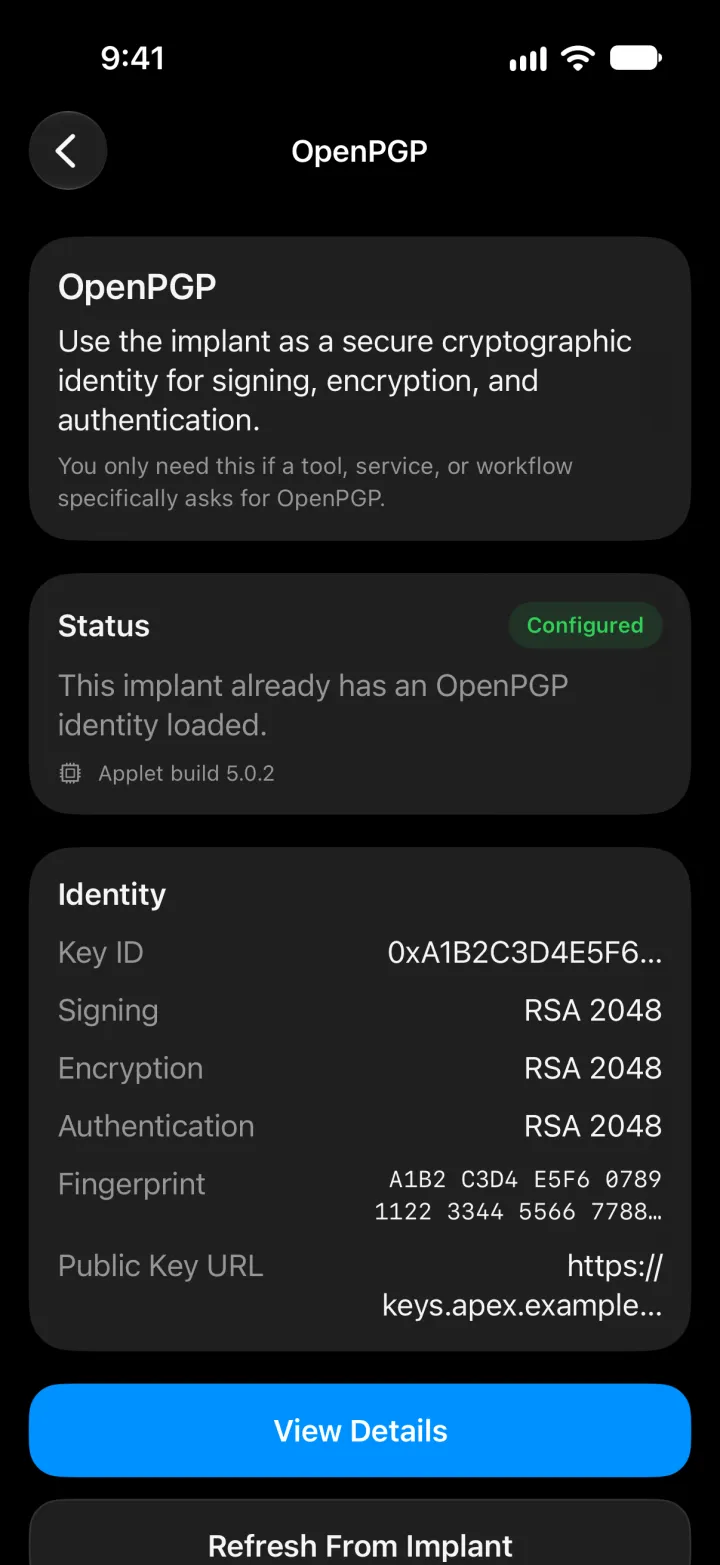Tap the chip icon beside Applet build
This screenshot has width=720, height=1565.
coord(70,773)
